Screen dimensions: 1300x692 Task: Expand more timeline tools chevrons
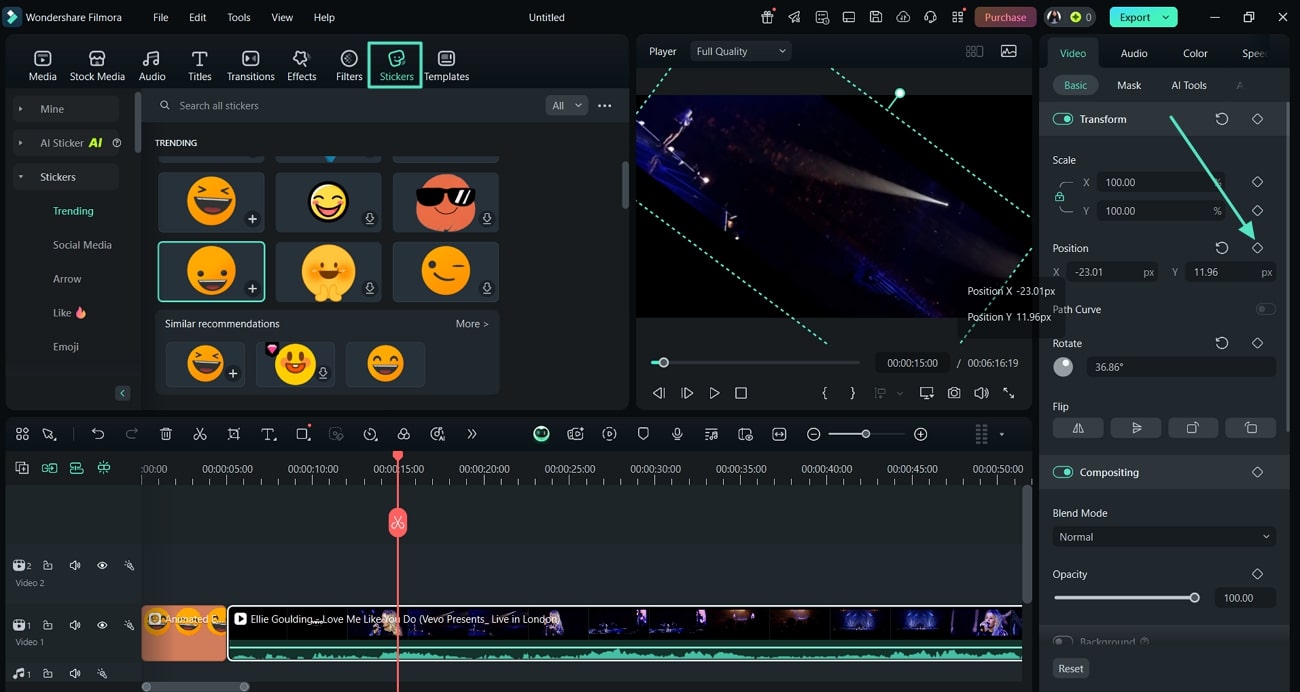tap(471, 434)
